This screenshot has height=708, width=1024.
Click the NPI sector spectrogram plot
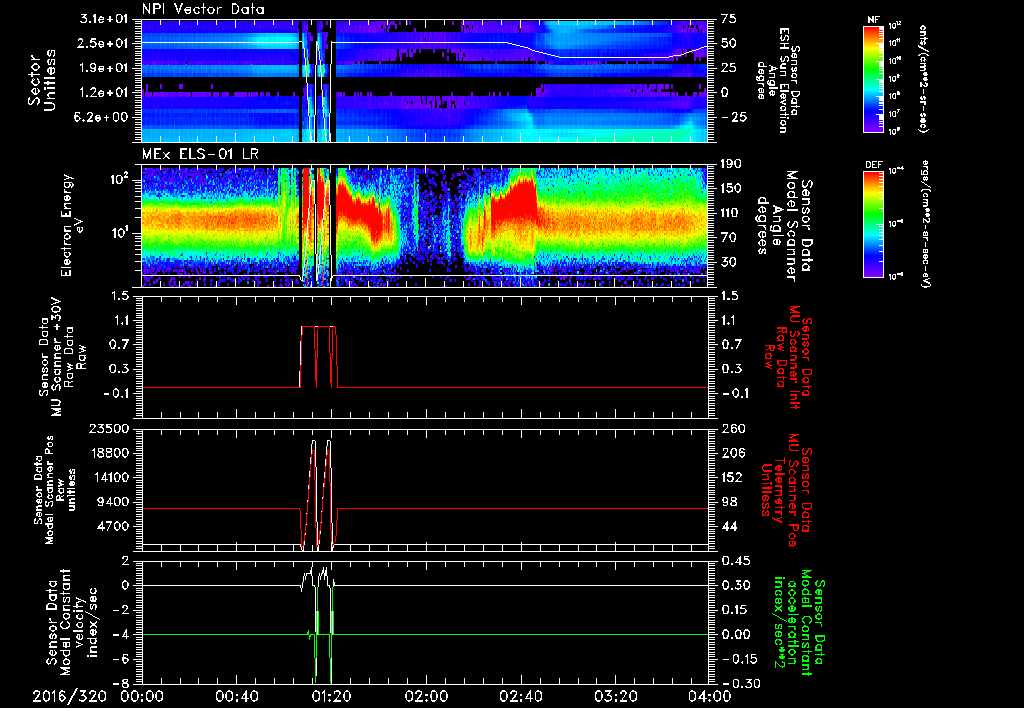[425, 80]
